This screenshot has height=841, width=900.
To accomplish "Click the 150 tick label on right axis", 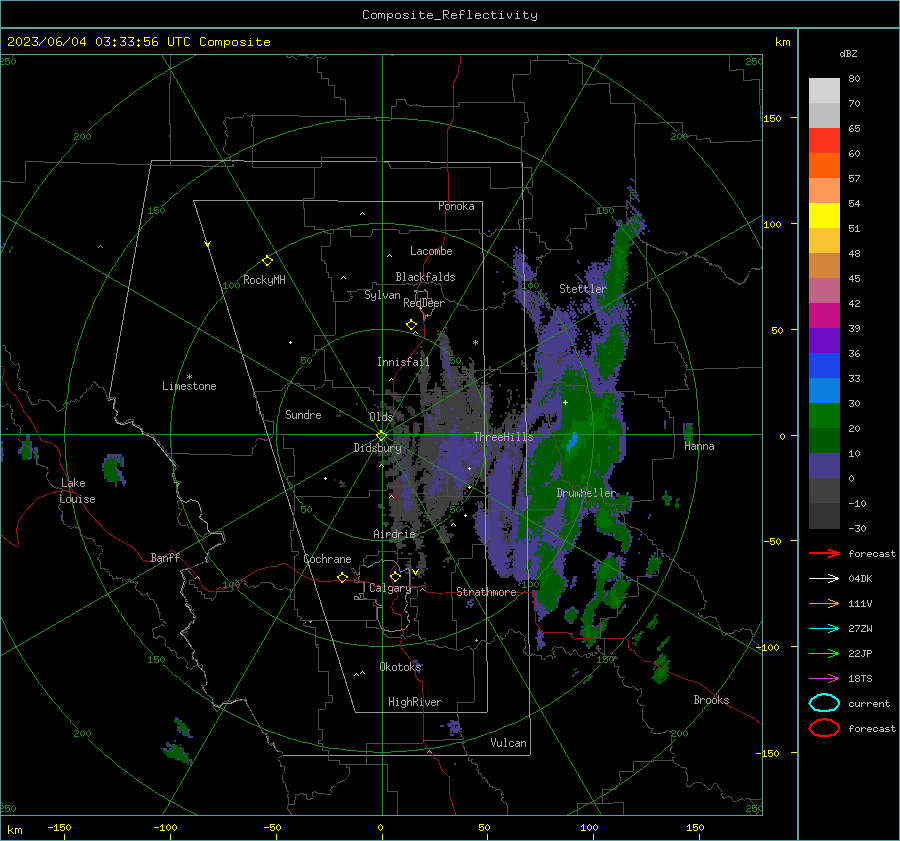I will pyautogui.click(x=773, y=118).
